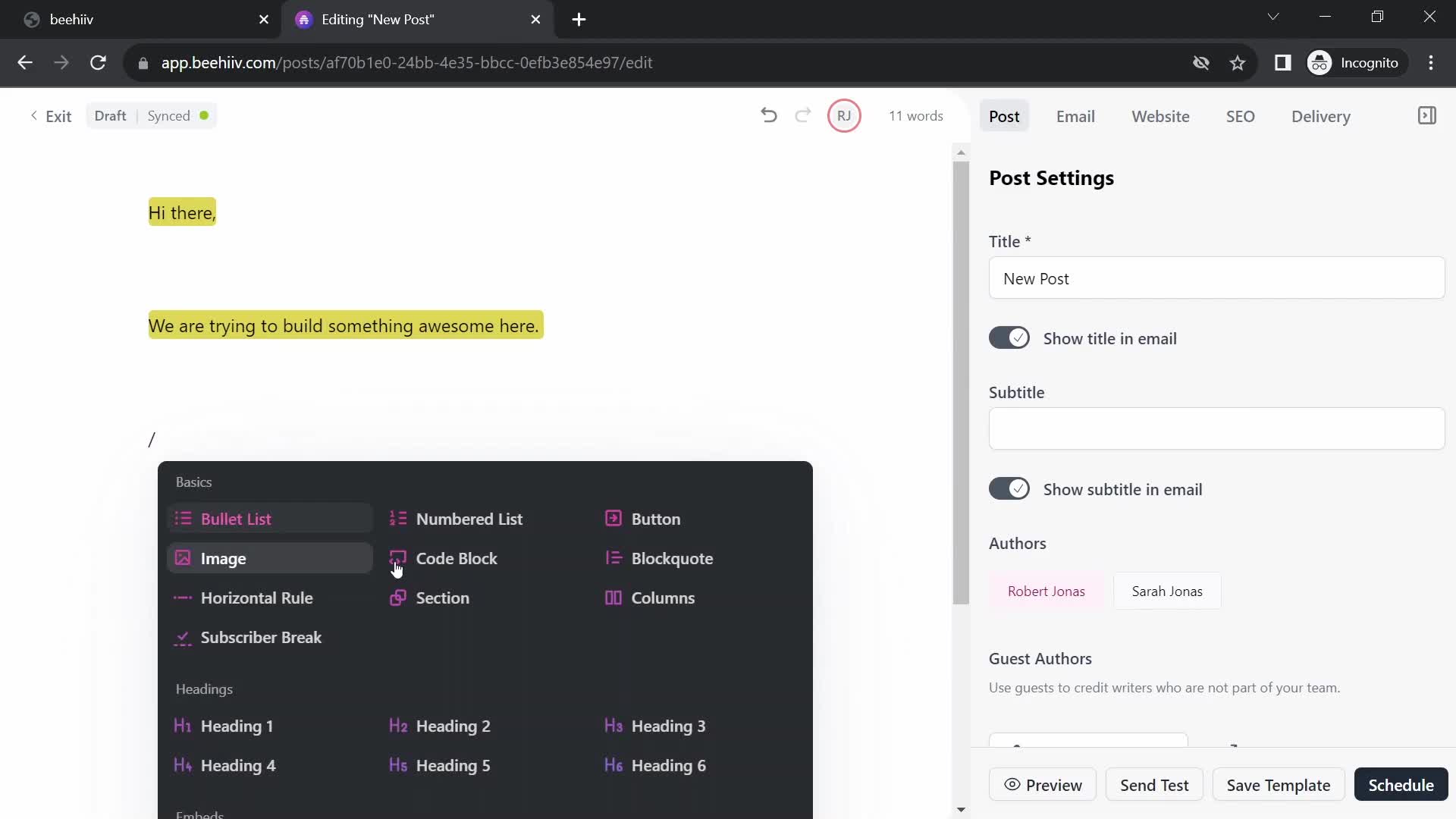This screenshot has height=819, width=1456.
Task: Expand the Delivery settings panel
Action: point(1321,116)
